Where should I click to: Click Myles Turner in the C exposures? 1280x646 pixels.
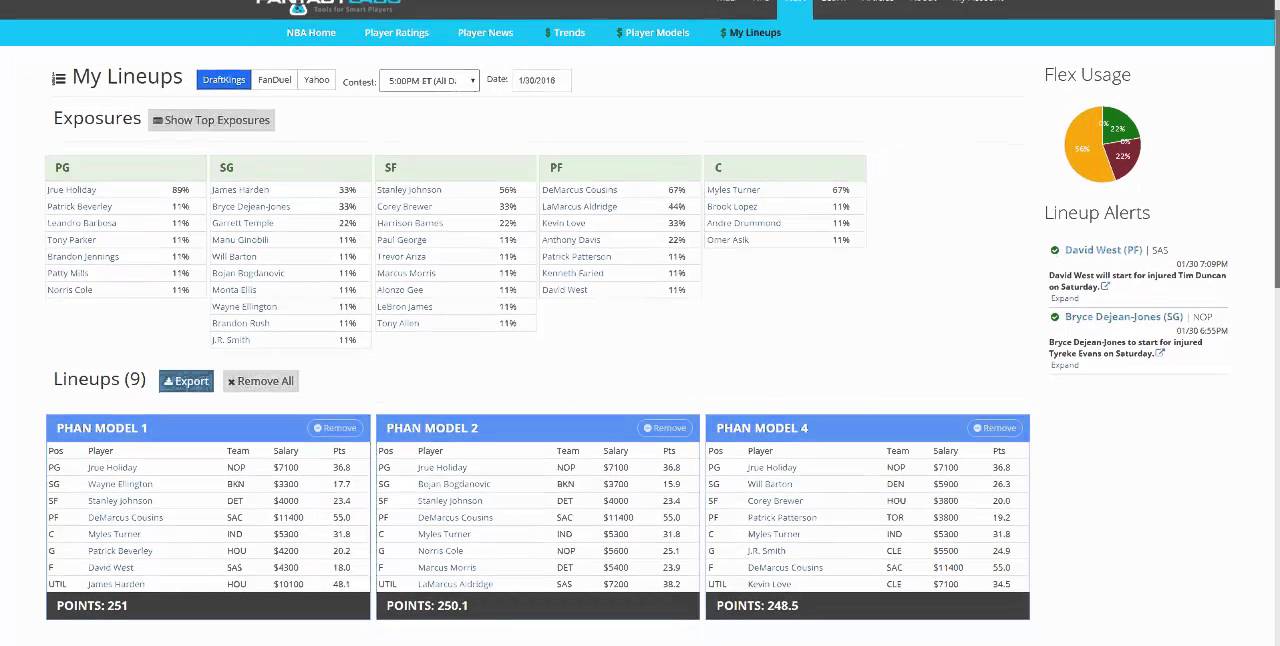[x=733, y=190]
